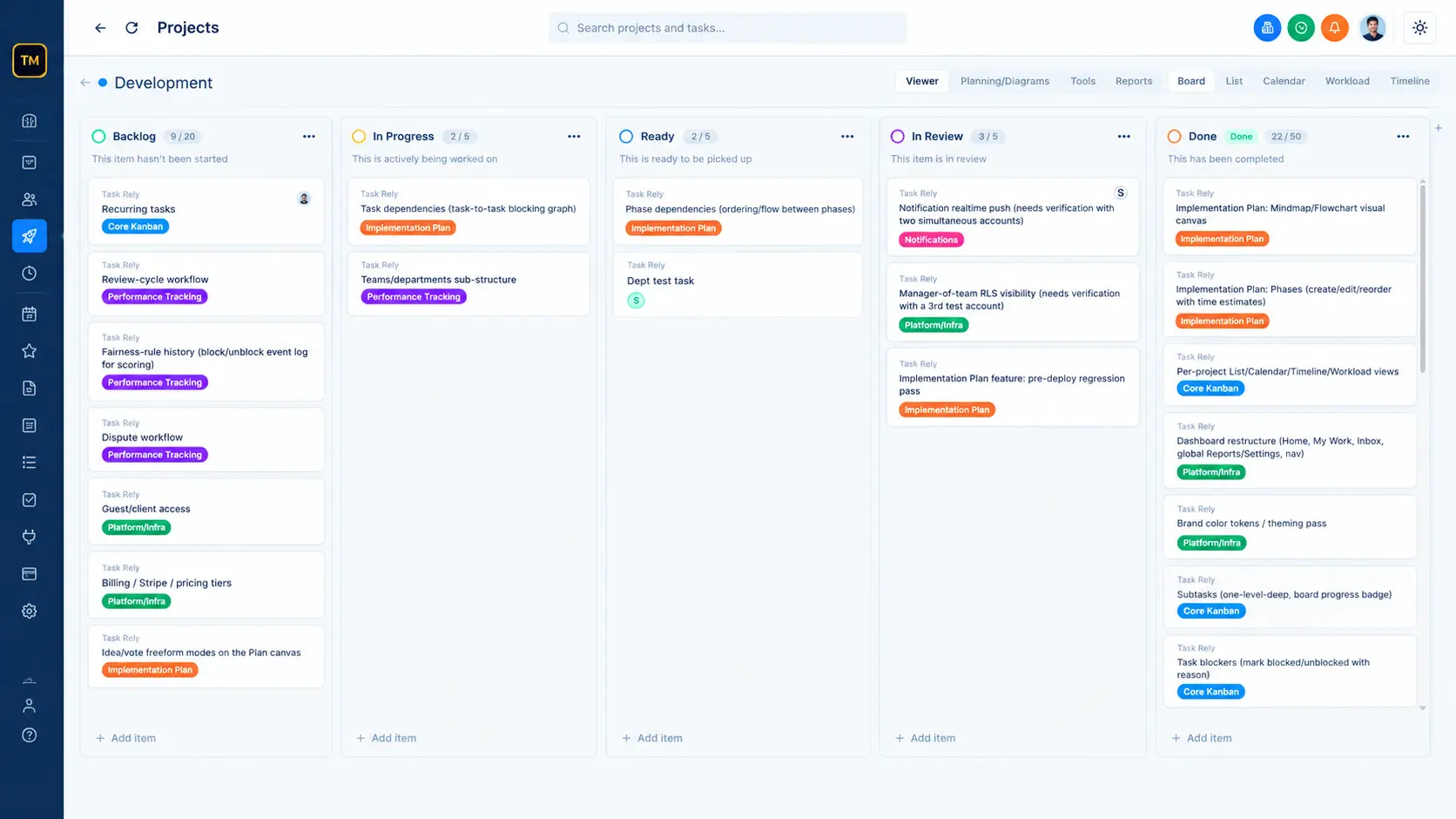The height and width of the screenshot is (819, 1456).
Task: Add item to the Done column
Action: point(1202,738)
